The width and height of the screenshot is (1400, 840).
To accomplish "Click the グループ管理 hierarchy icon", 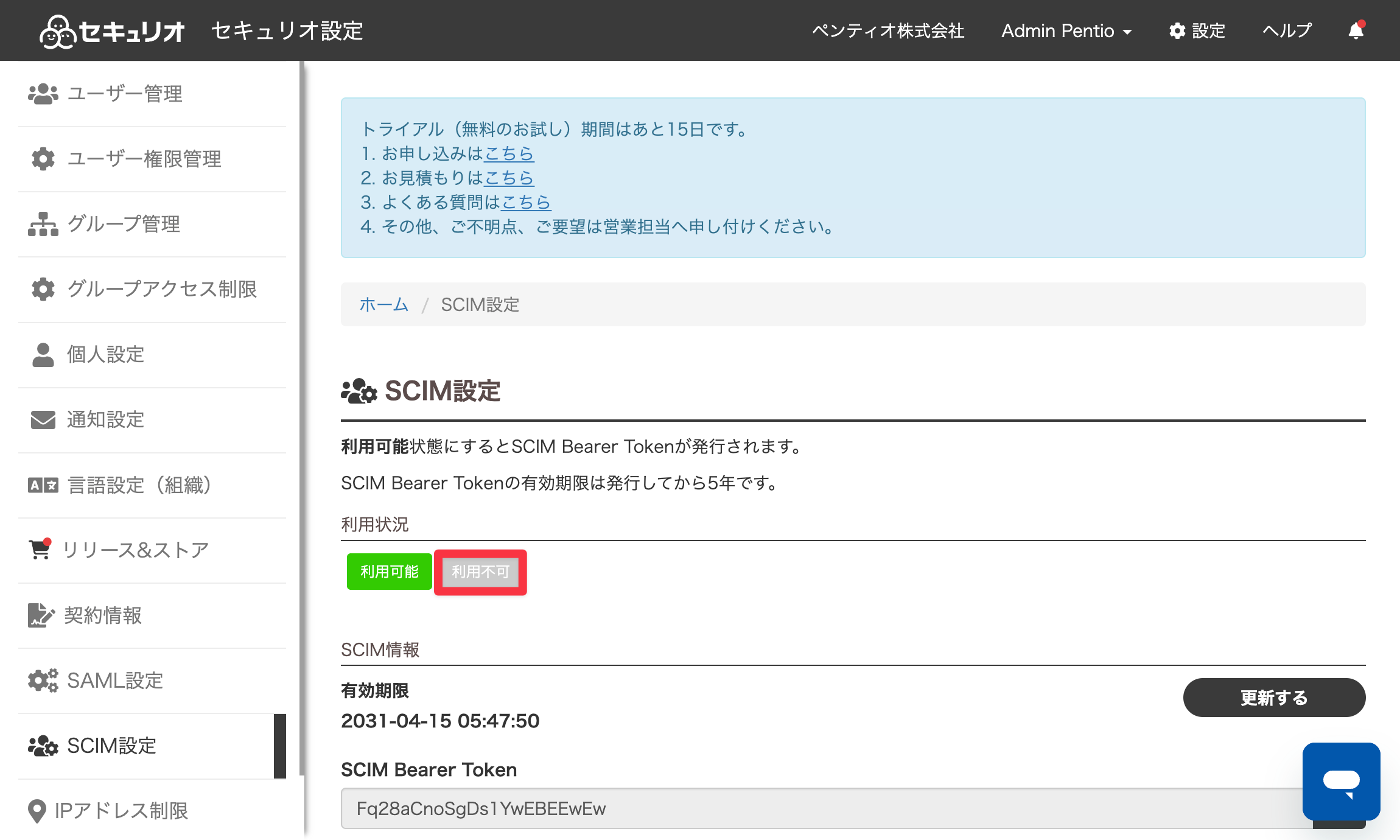I will point(43,224).
